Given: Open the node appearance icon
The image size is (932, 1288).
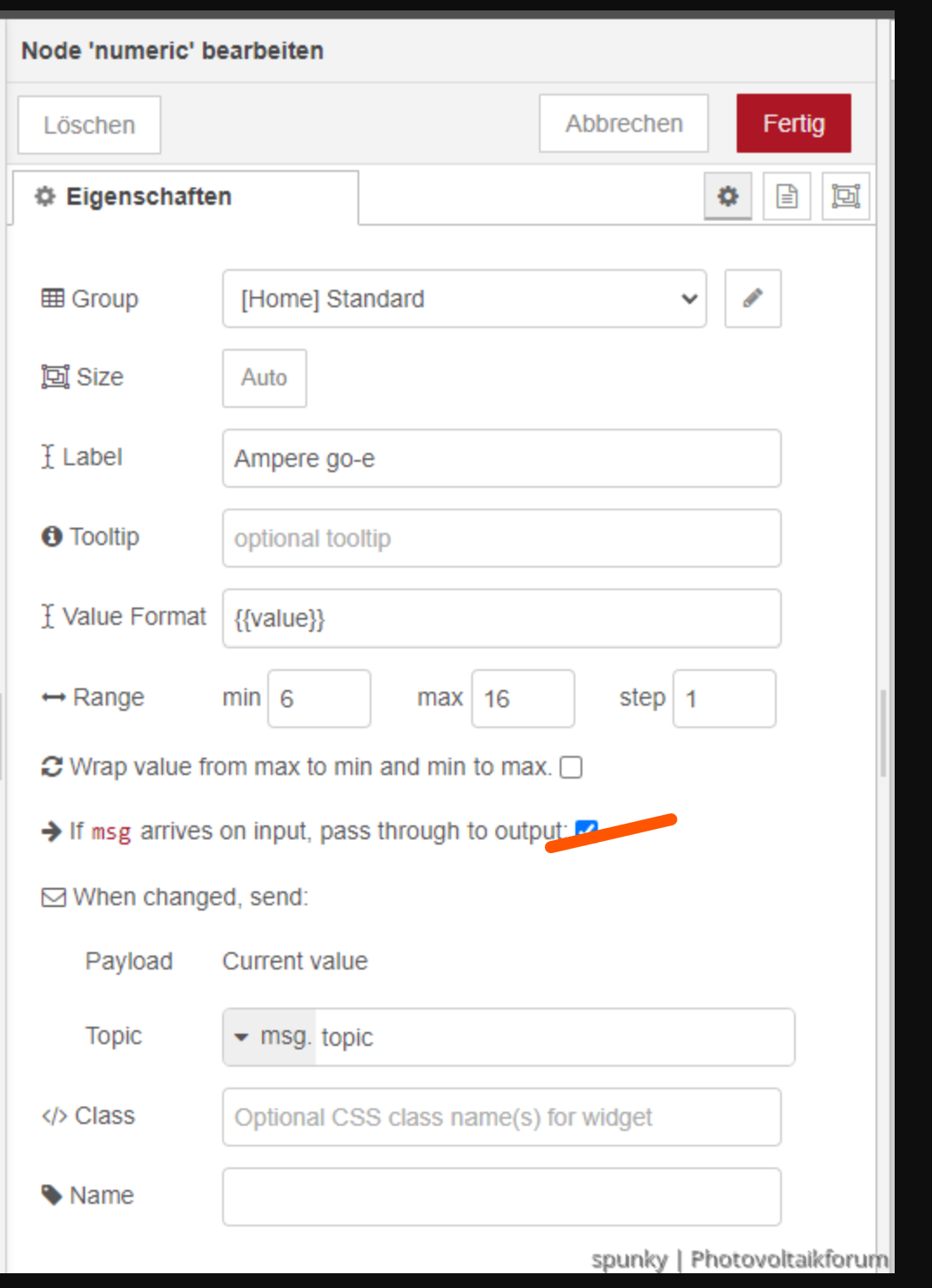Looking at the screenshot, I should pyautogui.click(x=845, y=196).
